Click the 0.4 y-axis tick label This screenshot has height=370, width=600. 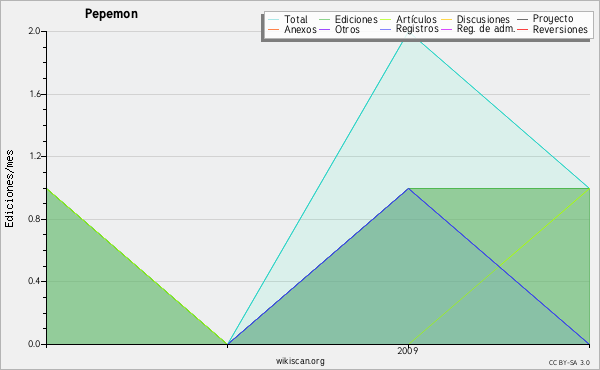pyautogui.click(x=34, y=281)
